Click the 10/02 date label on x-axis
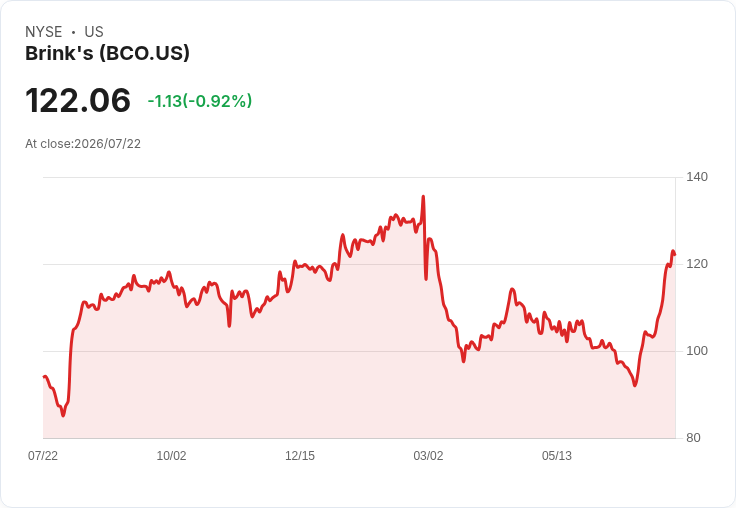Viewport: 736px width, 508px height. pyautogui.click(x=171, y=455)
